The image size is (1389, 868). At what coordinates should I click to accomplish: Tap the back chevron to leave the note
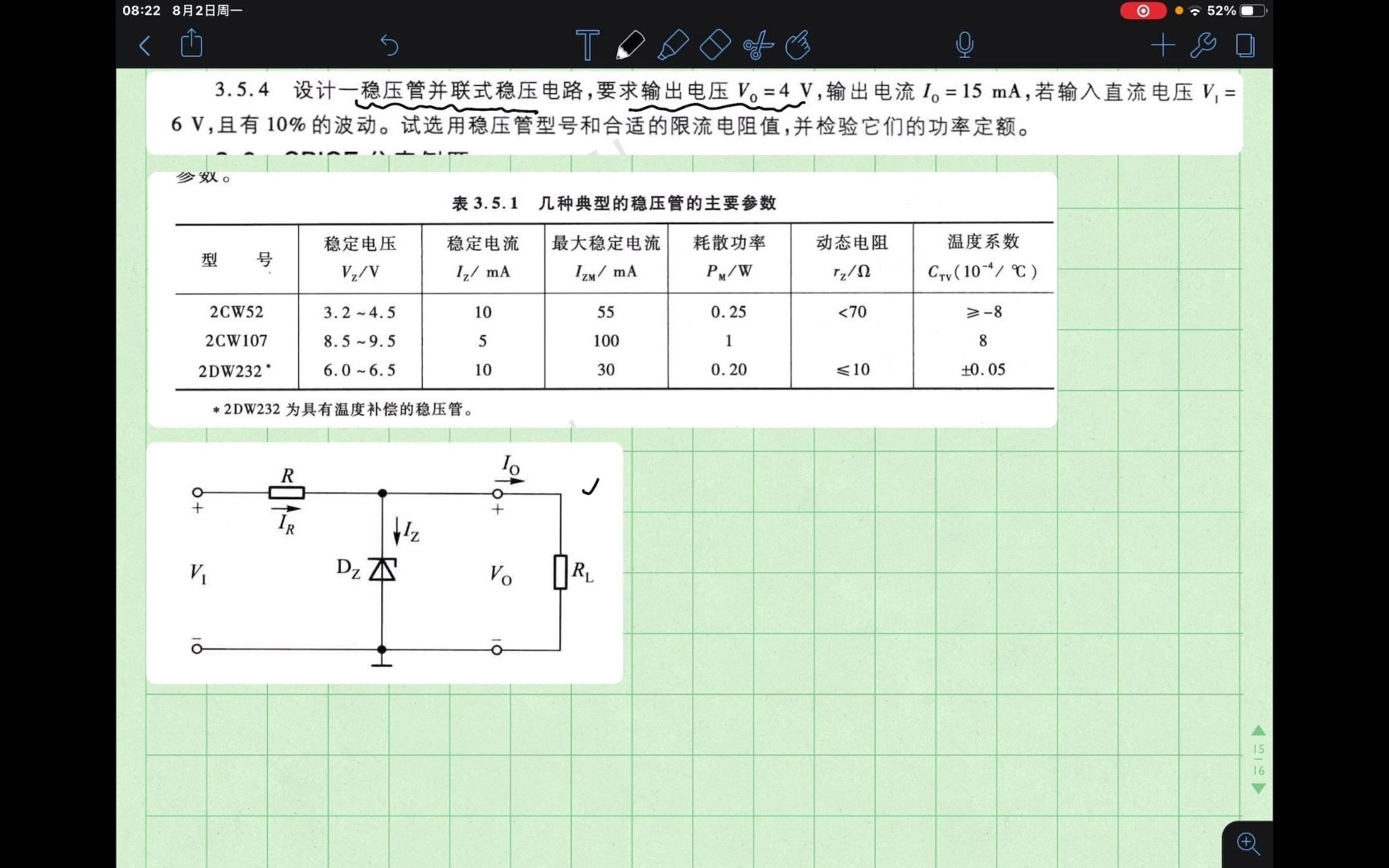point(145,46)
